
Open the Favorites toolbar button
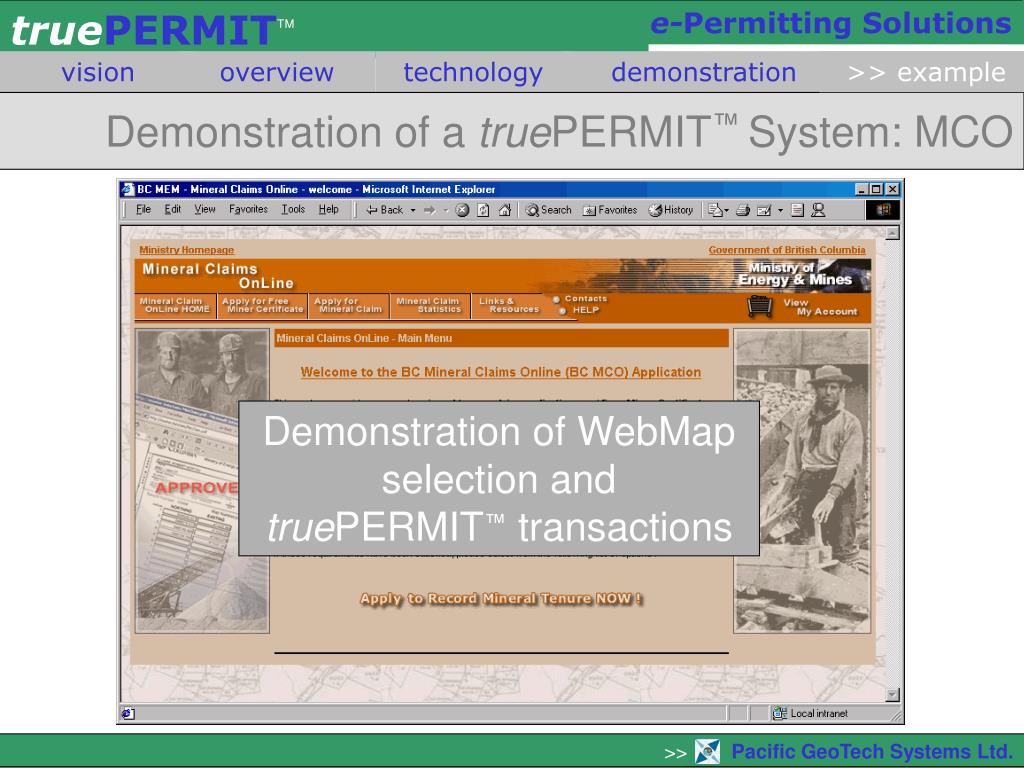click(610, 210)
